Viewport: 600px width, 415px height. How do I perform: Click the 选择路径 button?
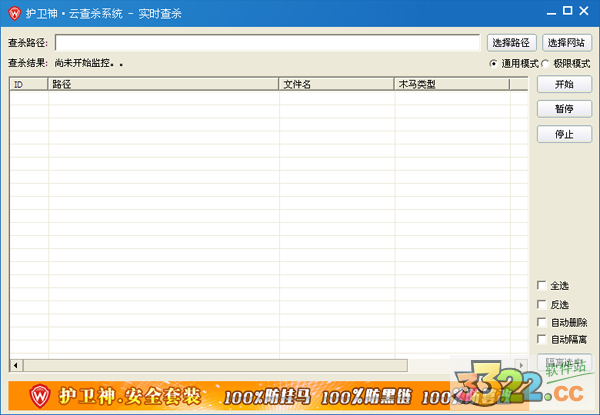click(x=511, y=42)
